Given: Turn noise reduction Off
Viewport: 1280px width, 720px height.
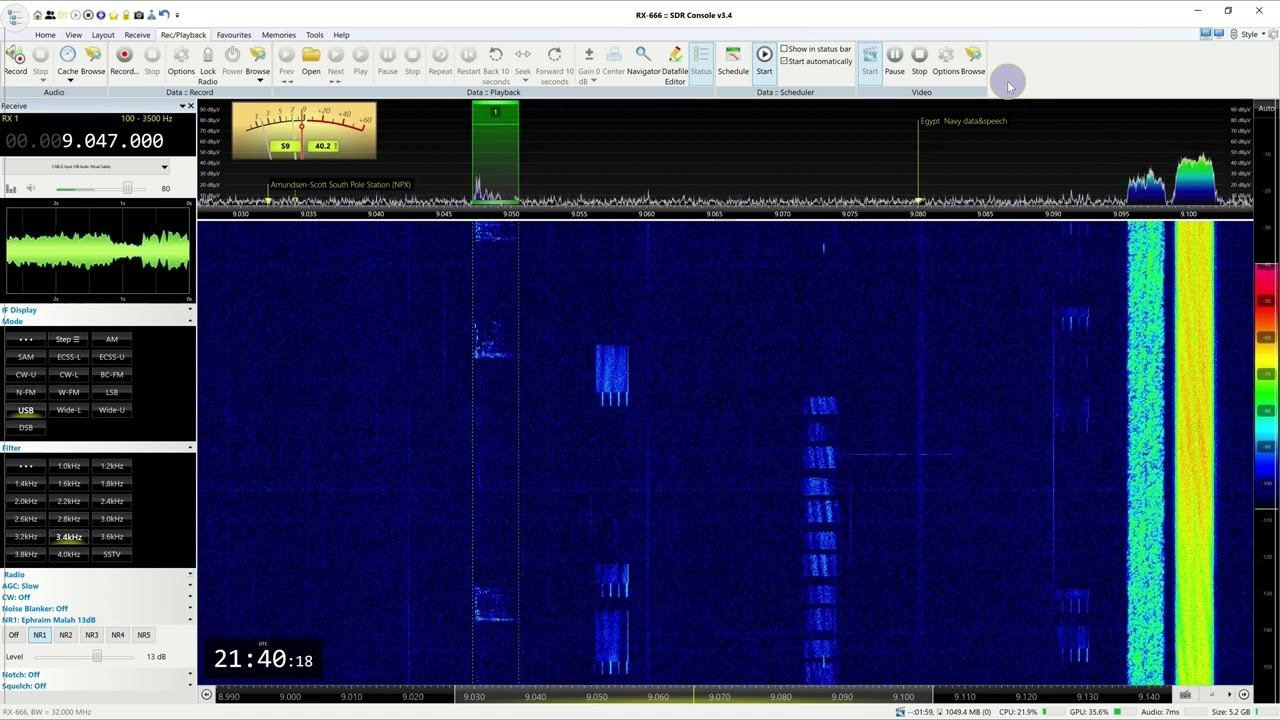Looking at the screenshot, I should coord(14,635).
